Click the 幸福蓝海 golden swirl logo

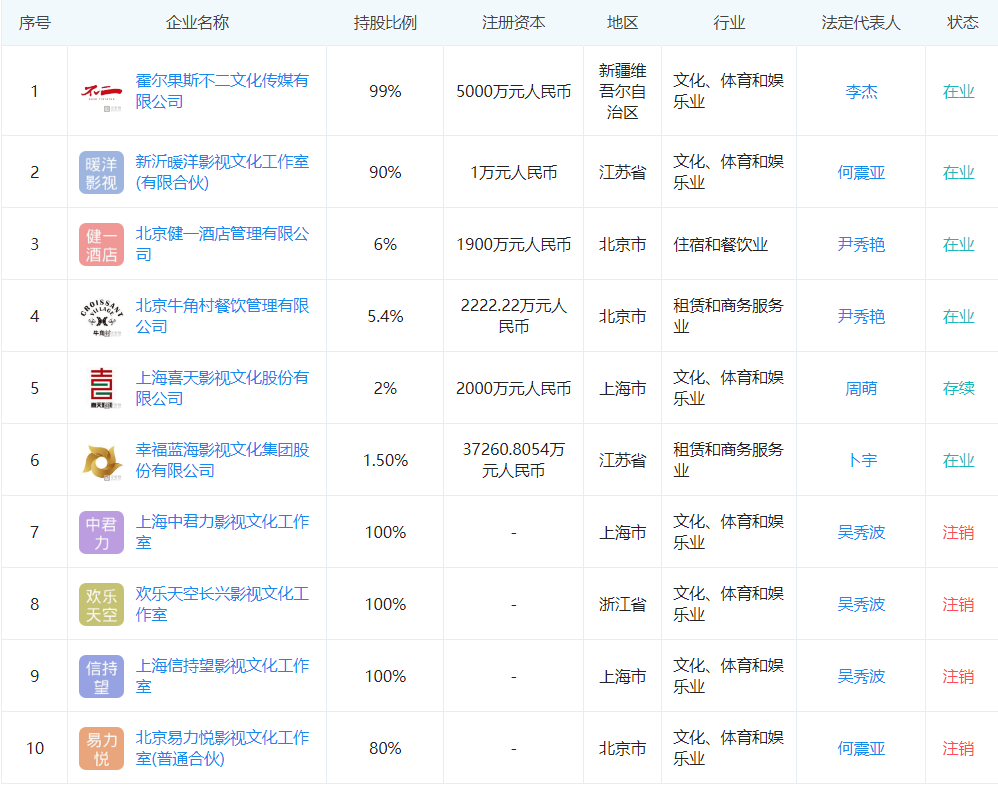(x=101, y=462)
